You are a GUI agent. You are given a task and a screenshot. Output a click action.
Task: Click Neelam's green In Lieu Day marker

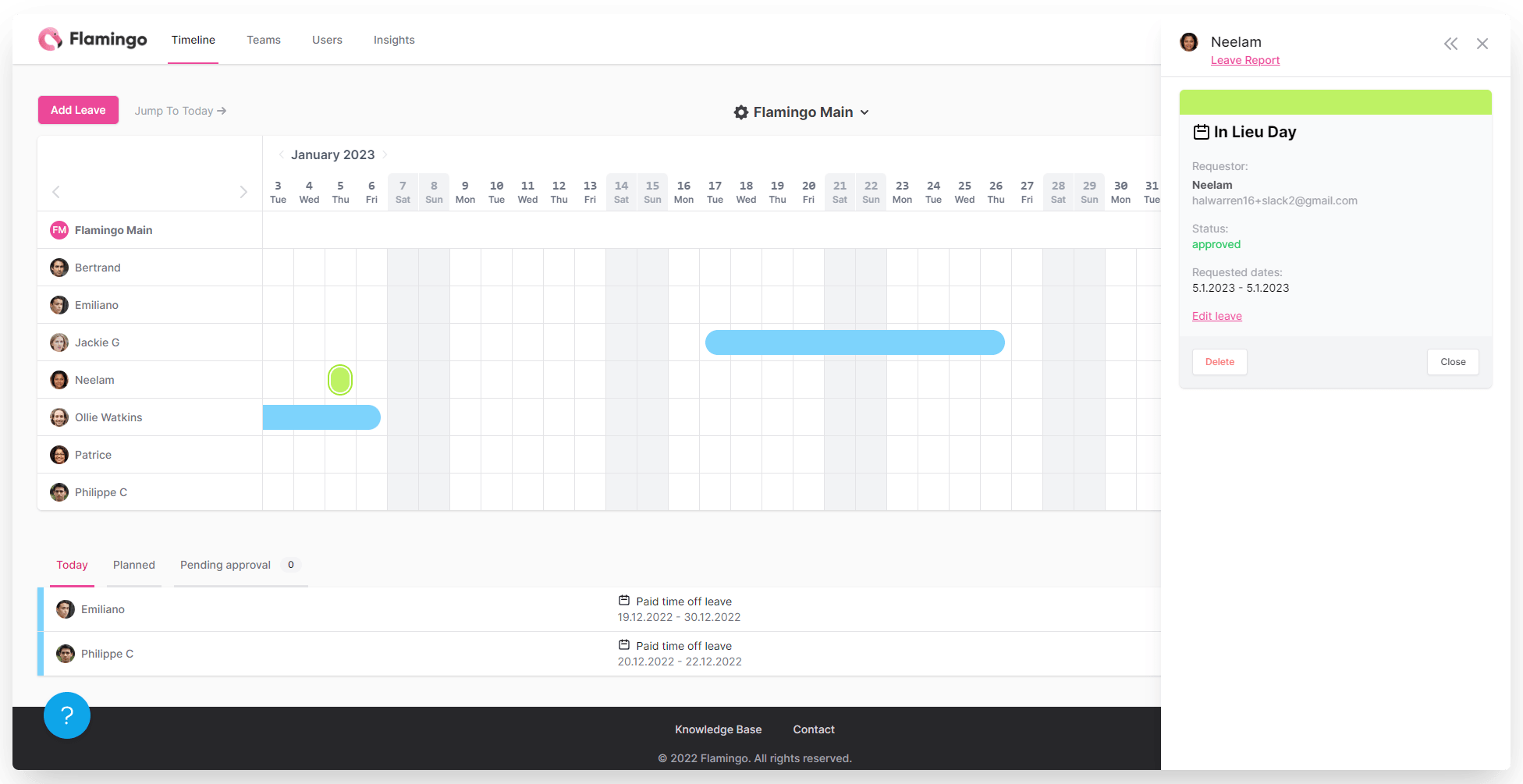[x=340, y=380]
